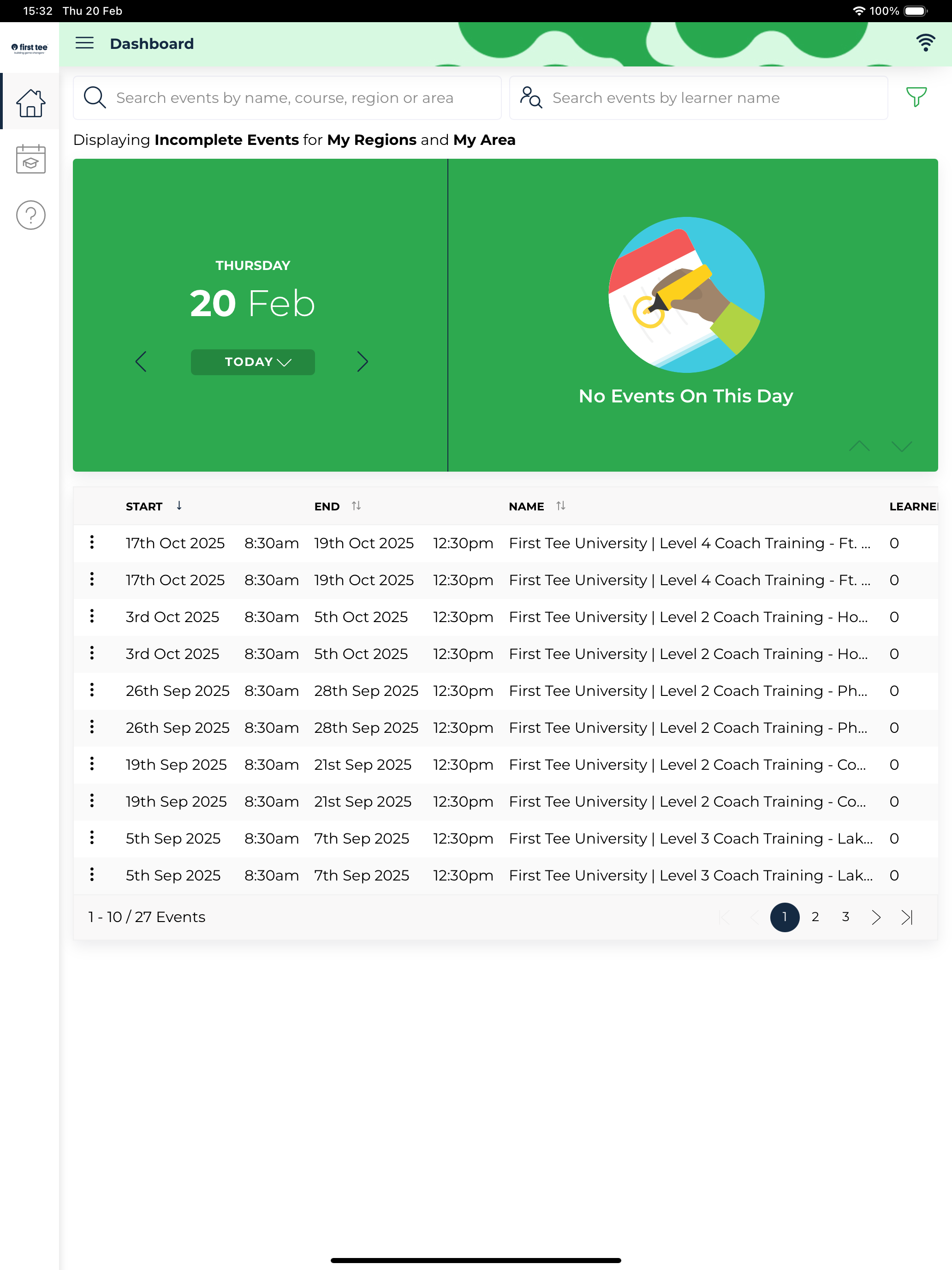Open the hamburger navigation menu
This screenshot has width=952, height=1270.
coord(84,43)
